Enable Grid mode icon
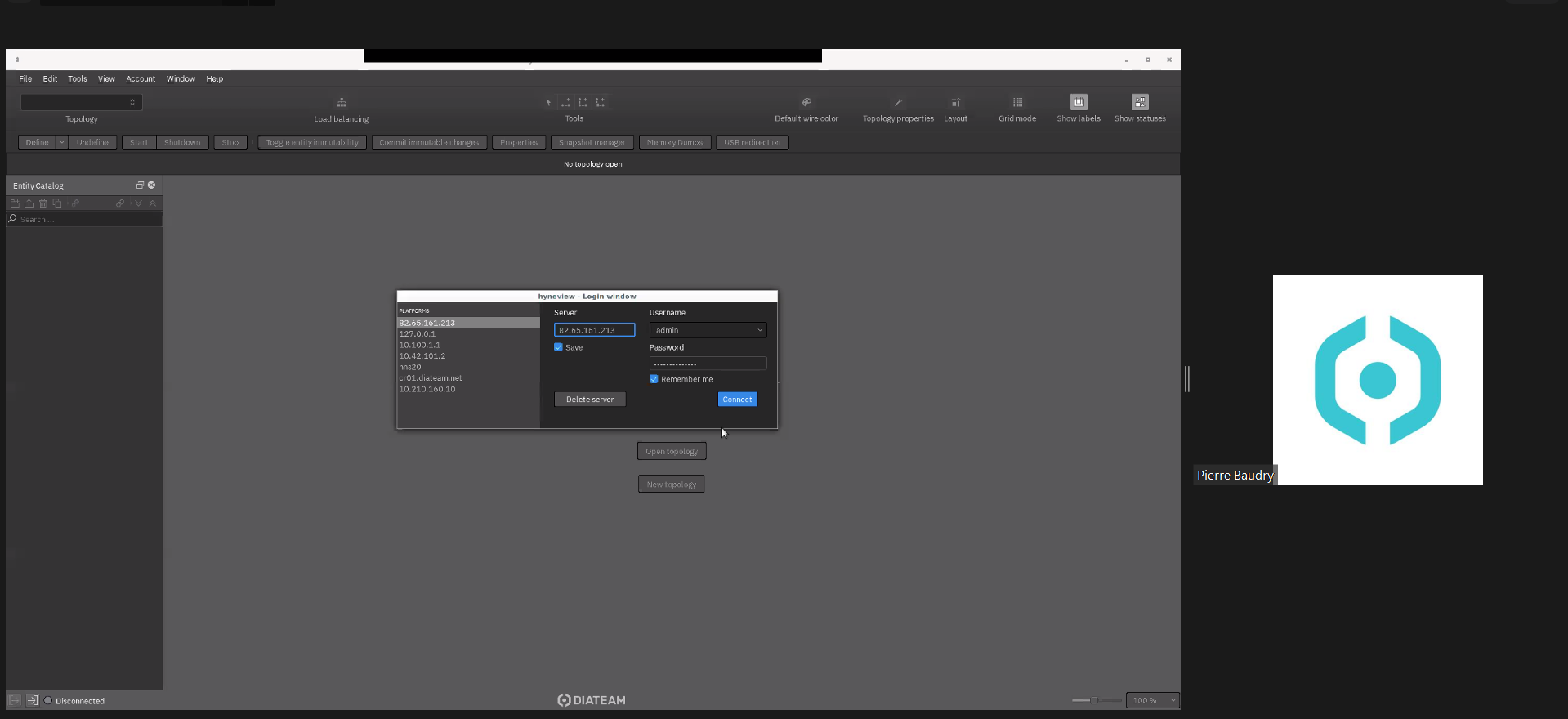Image resolution: width=1568 pixels, height=719 pixels. [x=1017, y=103]
